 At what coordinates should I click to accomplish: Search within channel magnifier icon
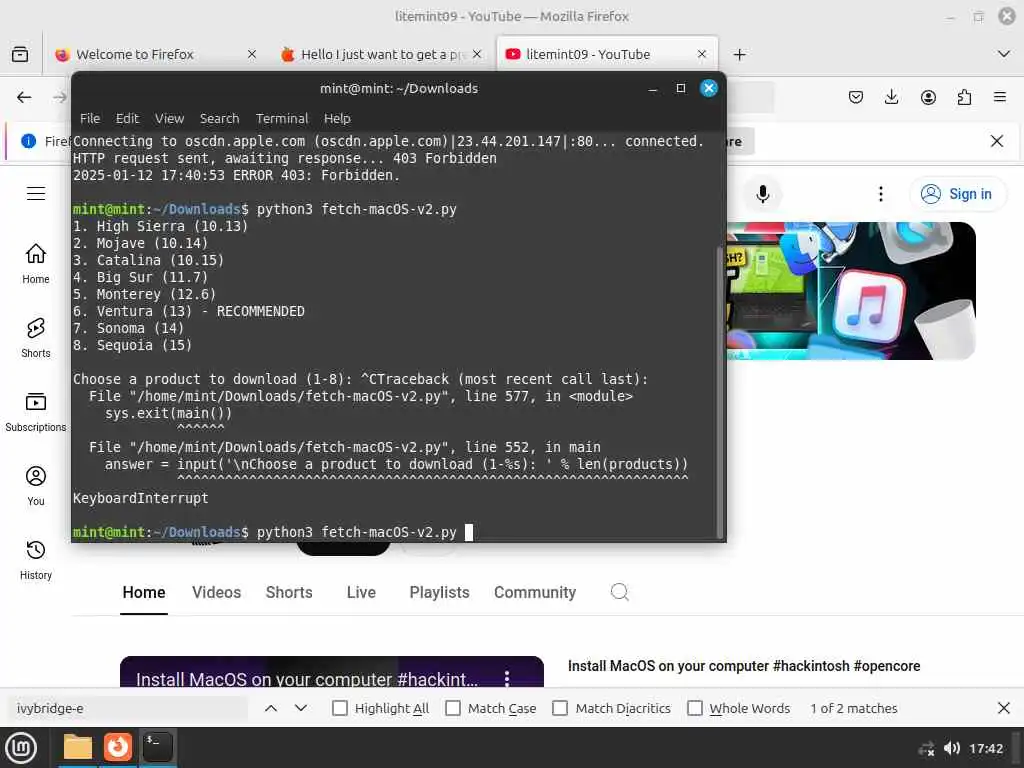(619, 592)
